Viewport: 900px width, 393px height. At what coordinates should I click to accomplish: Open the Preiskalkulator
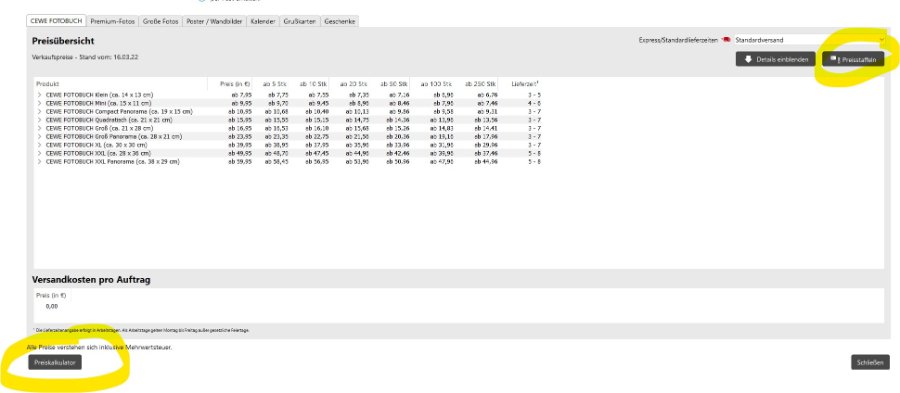55,362
